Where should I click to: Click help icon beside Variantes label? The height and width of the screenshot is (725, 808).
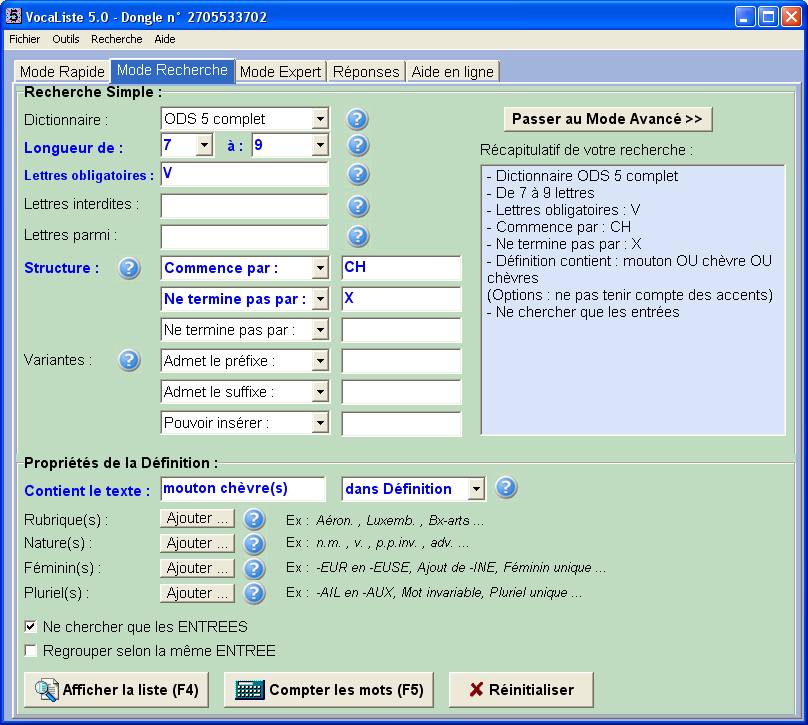(129, 360)
